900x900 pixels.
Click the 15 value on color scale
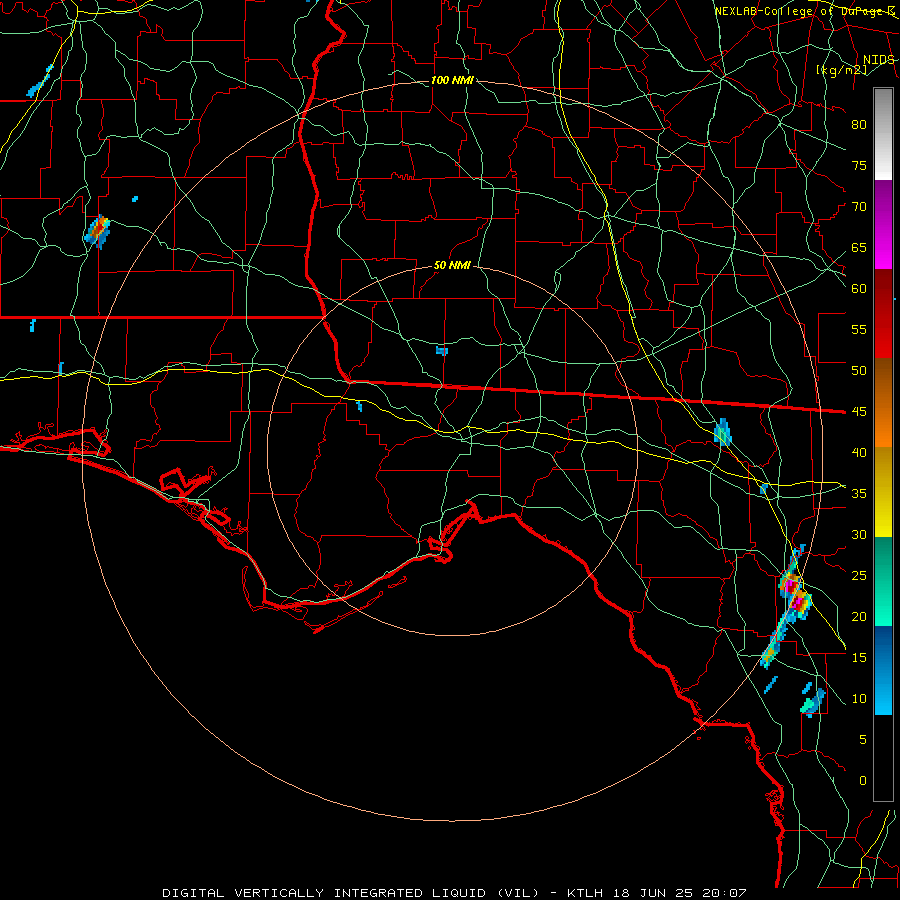859,657
